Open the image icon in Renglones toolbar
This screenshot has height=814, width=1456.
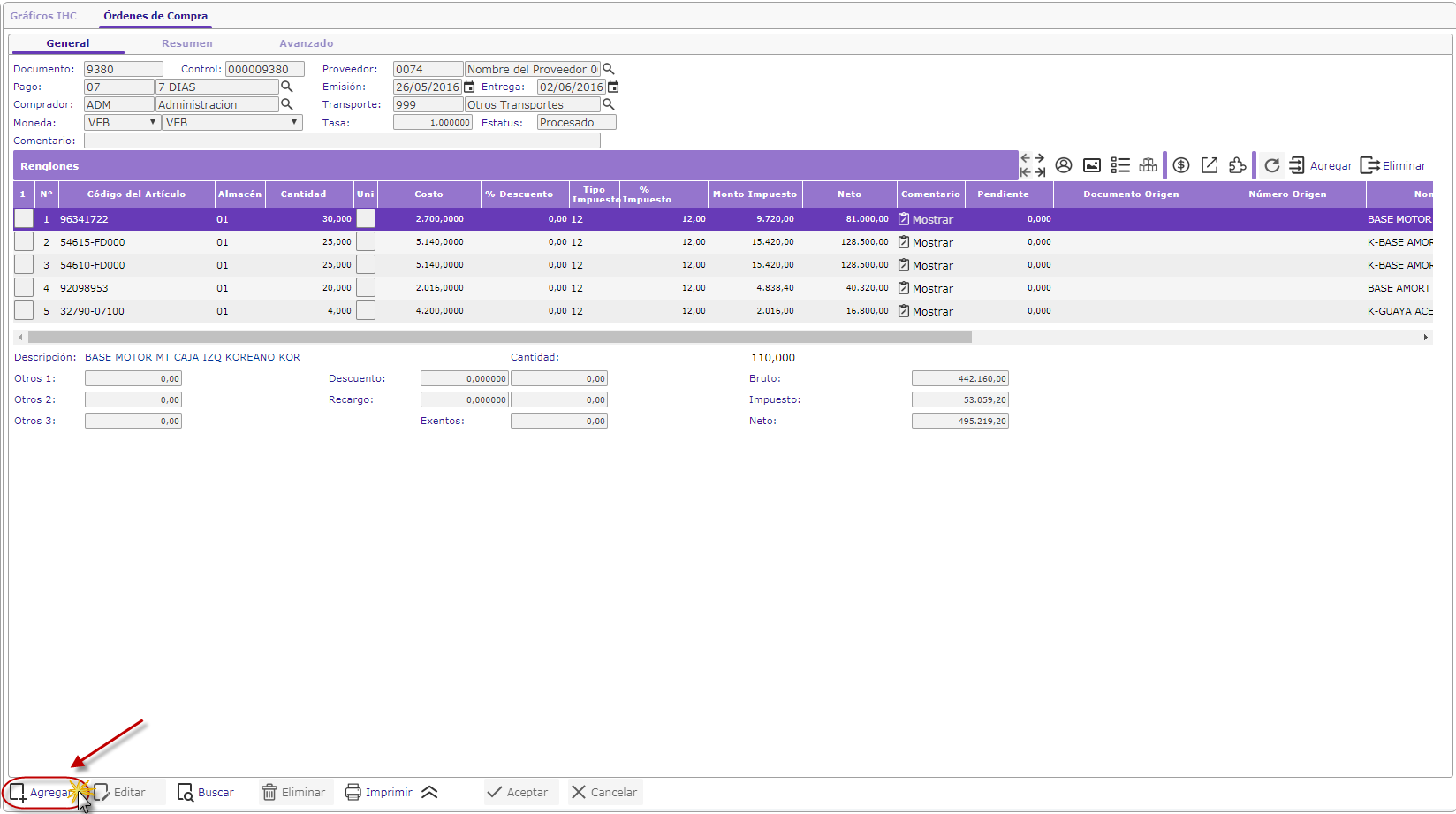pos(1092,165)
